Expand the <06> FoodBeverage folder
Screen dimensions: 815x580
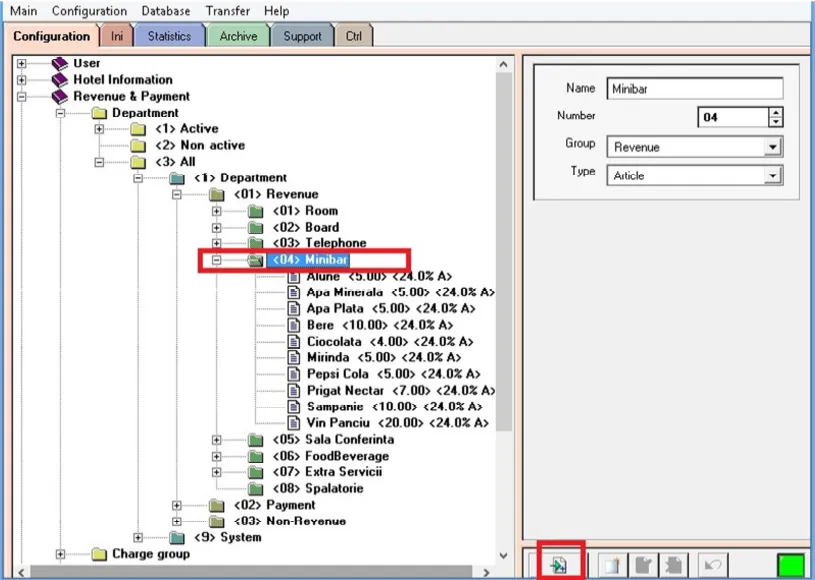coord(216,456)
